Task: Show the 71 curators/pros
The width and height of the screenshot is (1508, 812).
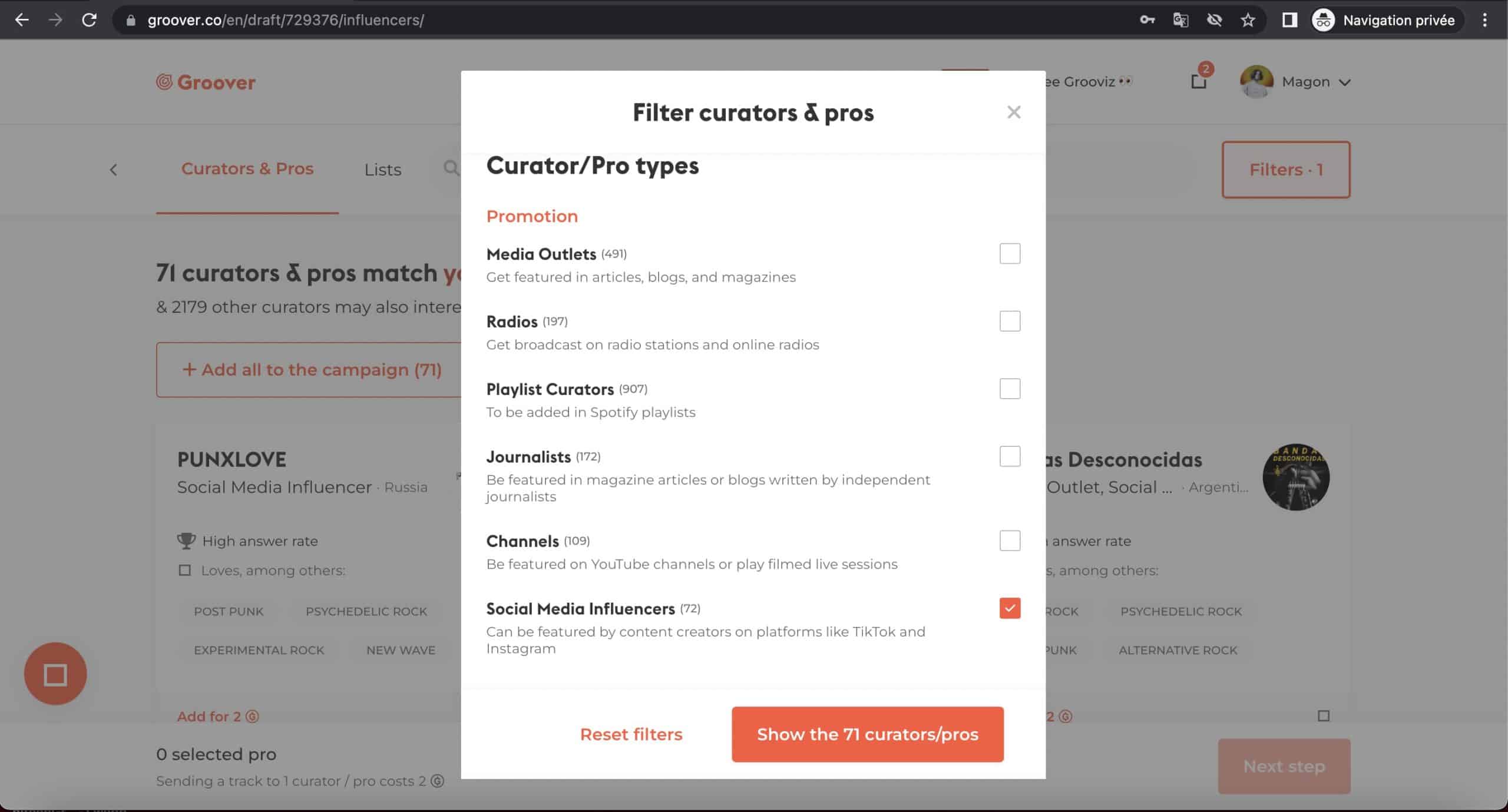Action: [867, 734]
